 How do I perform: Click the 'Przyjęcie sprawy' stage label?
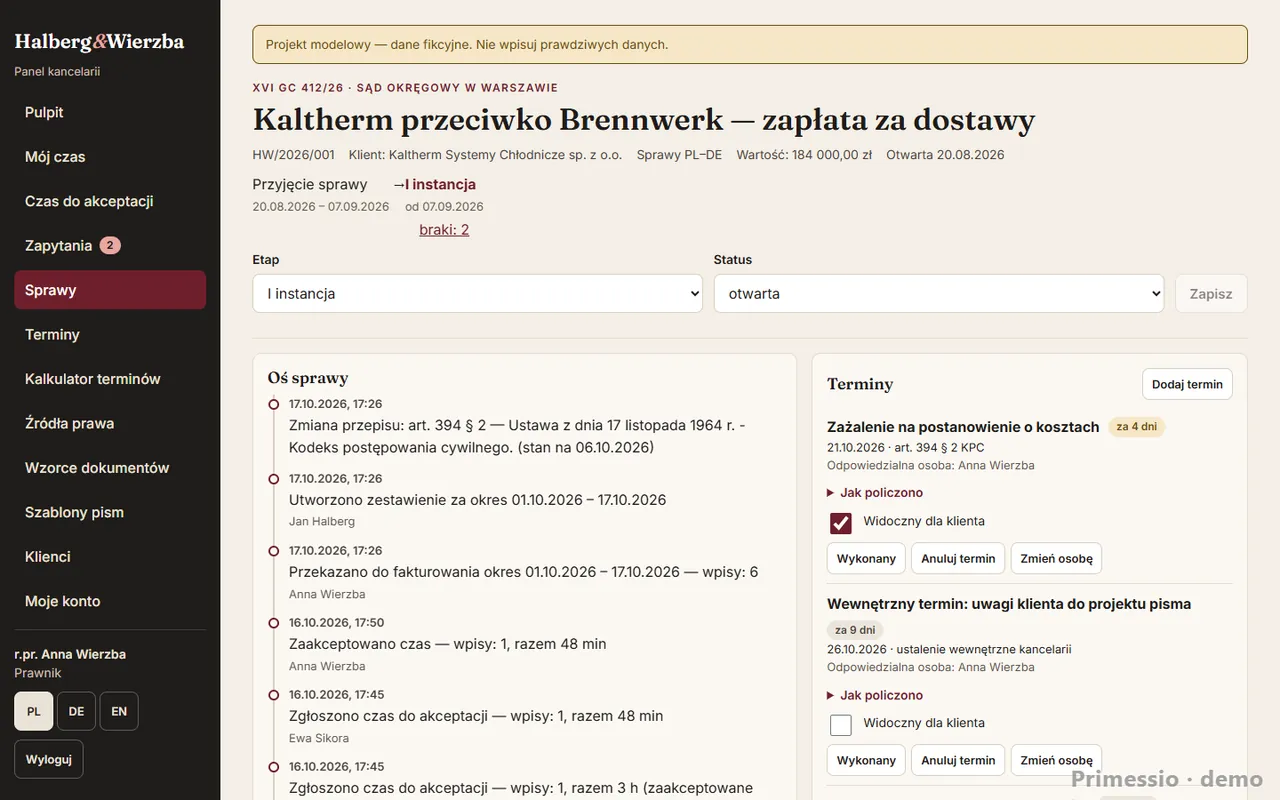coord(310,184)
